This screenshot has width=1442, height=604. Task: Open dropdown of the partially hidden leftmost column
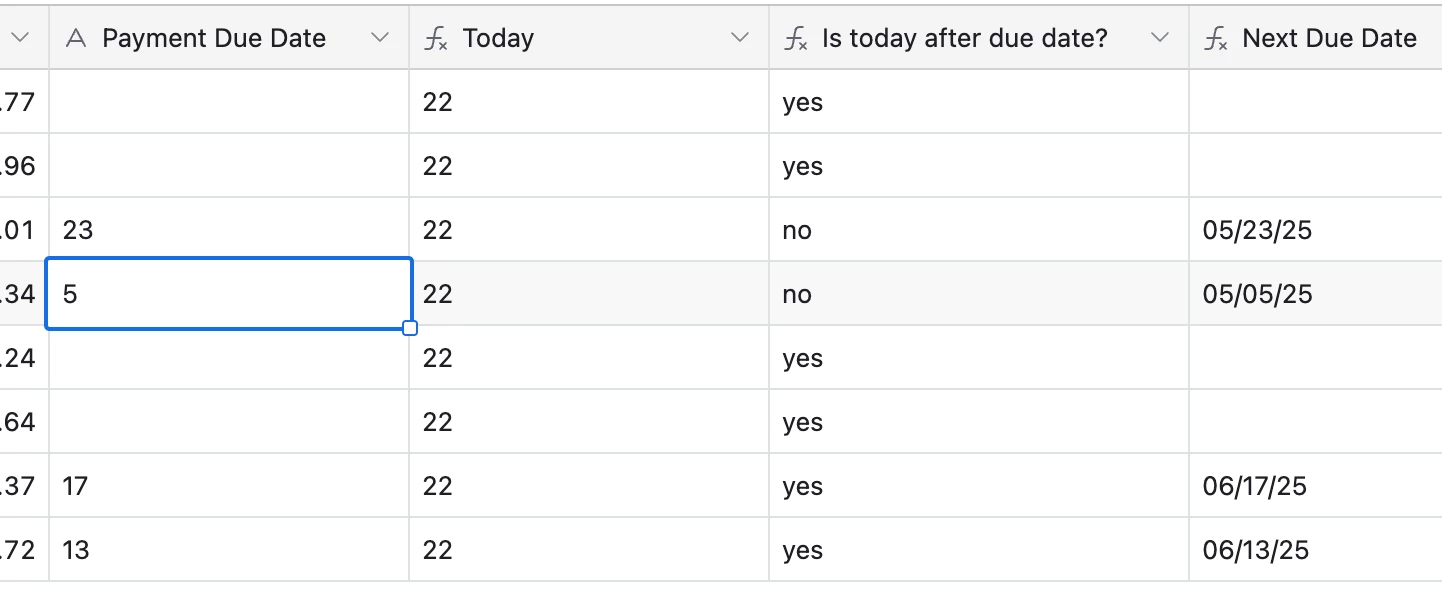pyautogui.click(x=20, y=38)
